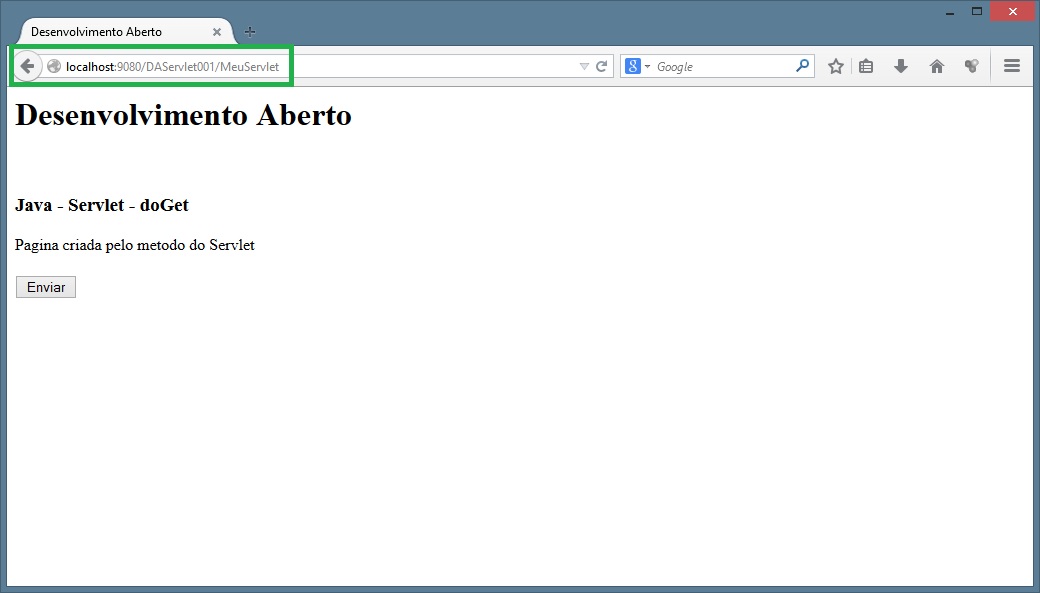This screenshot has width=1040, height=593.
Task: Minimize the browser window
Action: pyautogui.click(x=949, y=11)
